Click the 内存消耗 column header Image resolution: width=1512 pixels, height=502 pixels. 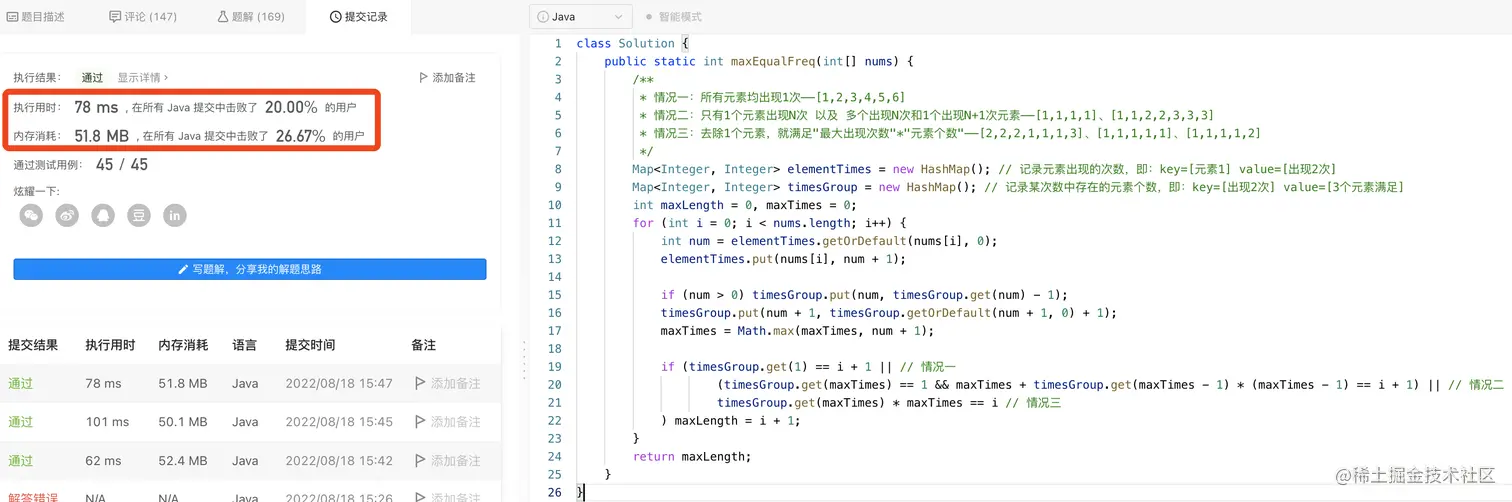click(x=183, y=345)
